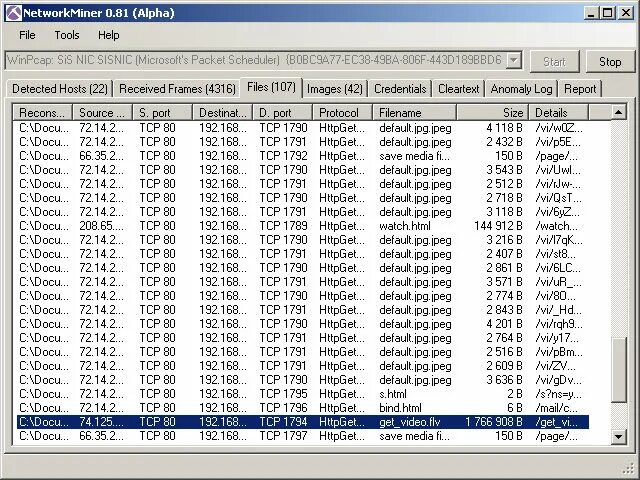This screenshot has width=640, height=480.
Task: Sort by the Destinat... column header
Action: [222, 112]
